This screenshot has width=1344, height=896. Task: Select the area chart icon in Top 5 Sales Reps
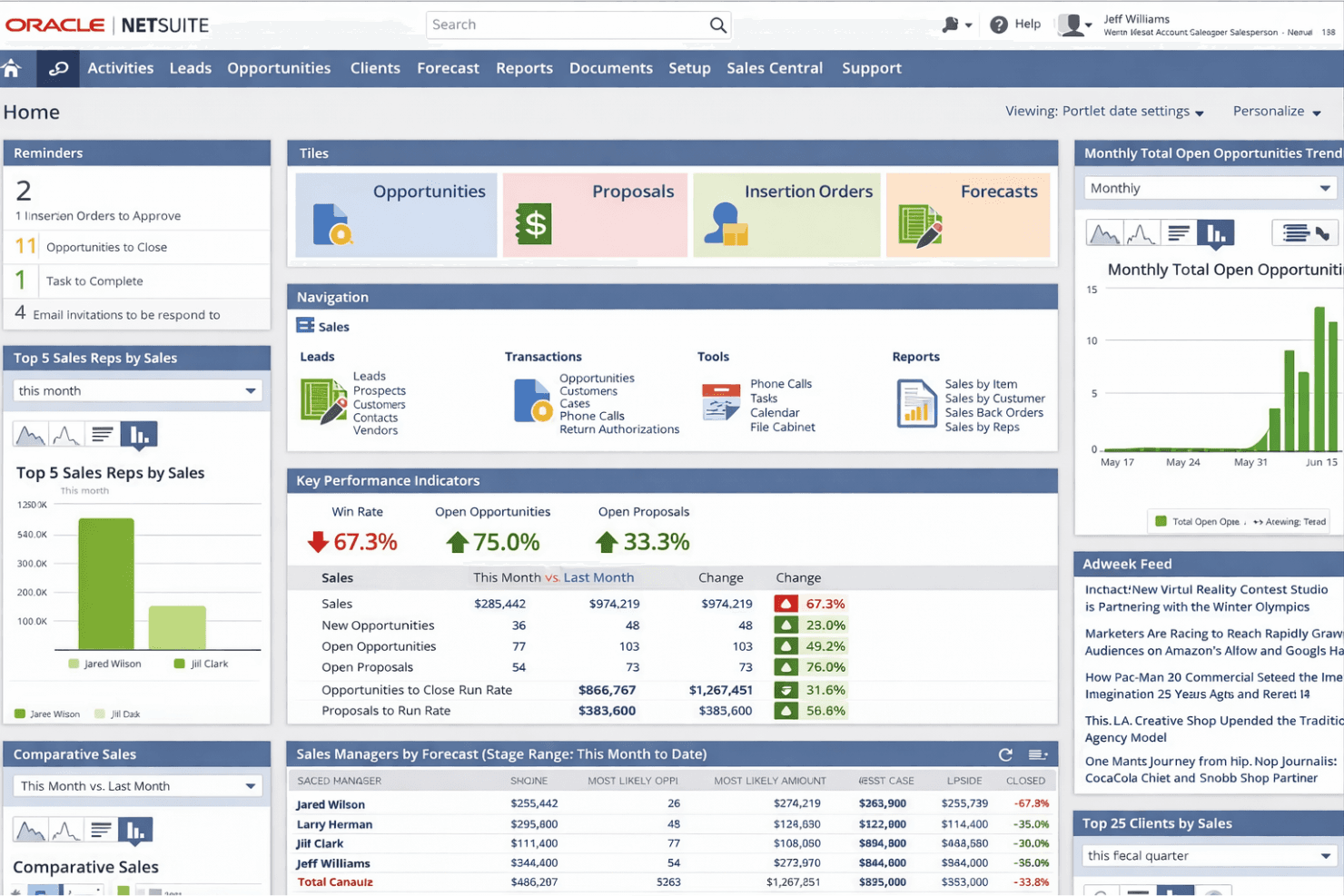[30, 435]
